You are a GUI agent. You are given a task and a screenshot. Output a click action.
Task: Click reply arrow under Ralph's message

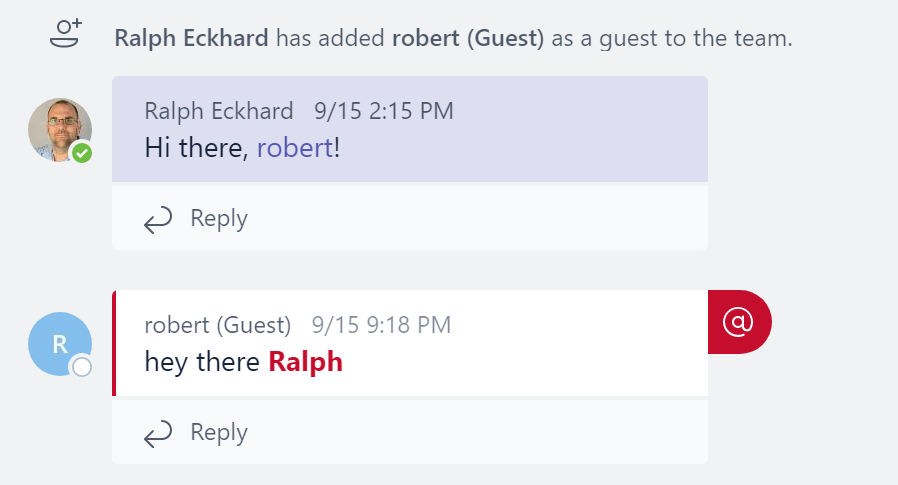tap(157, 220)
